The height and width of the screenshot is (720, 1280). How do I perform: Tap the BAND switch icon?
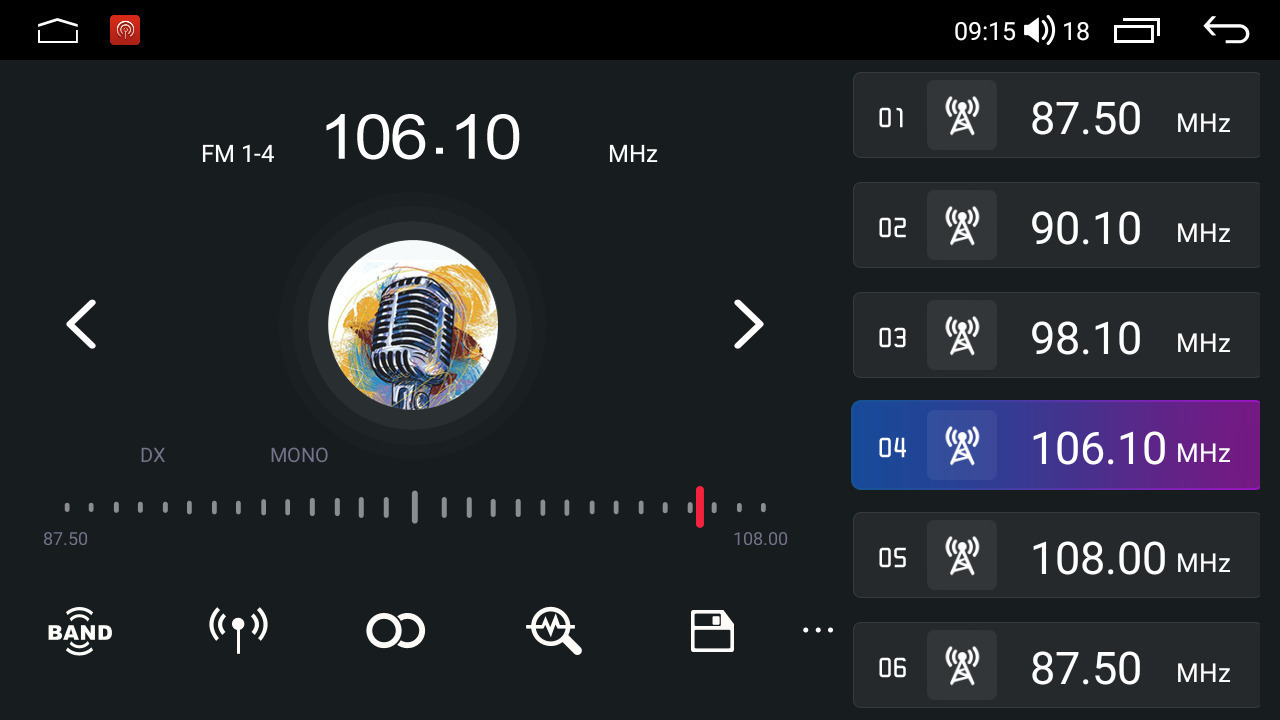(x=80, y=631)
